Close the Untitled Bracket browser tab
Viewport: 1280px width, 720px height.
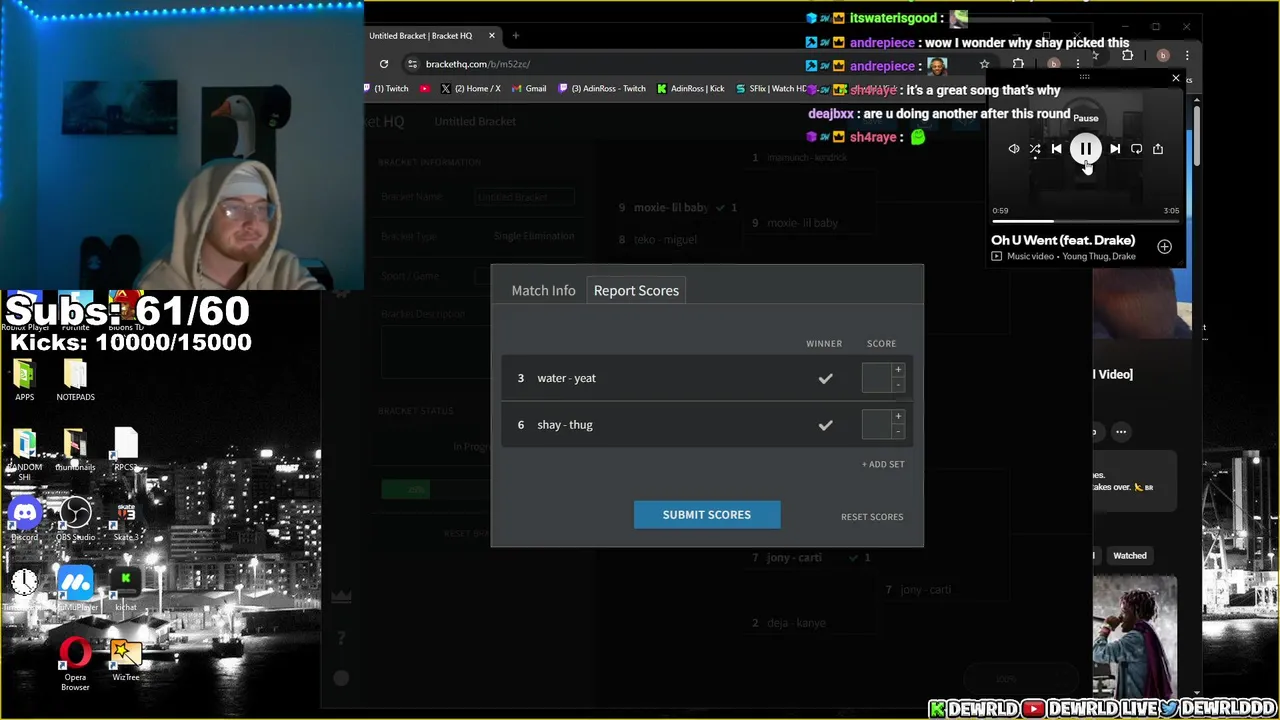point(491,36)
